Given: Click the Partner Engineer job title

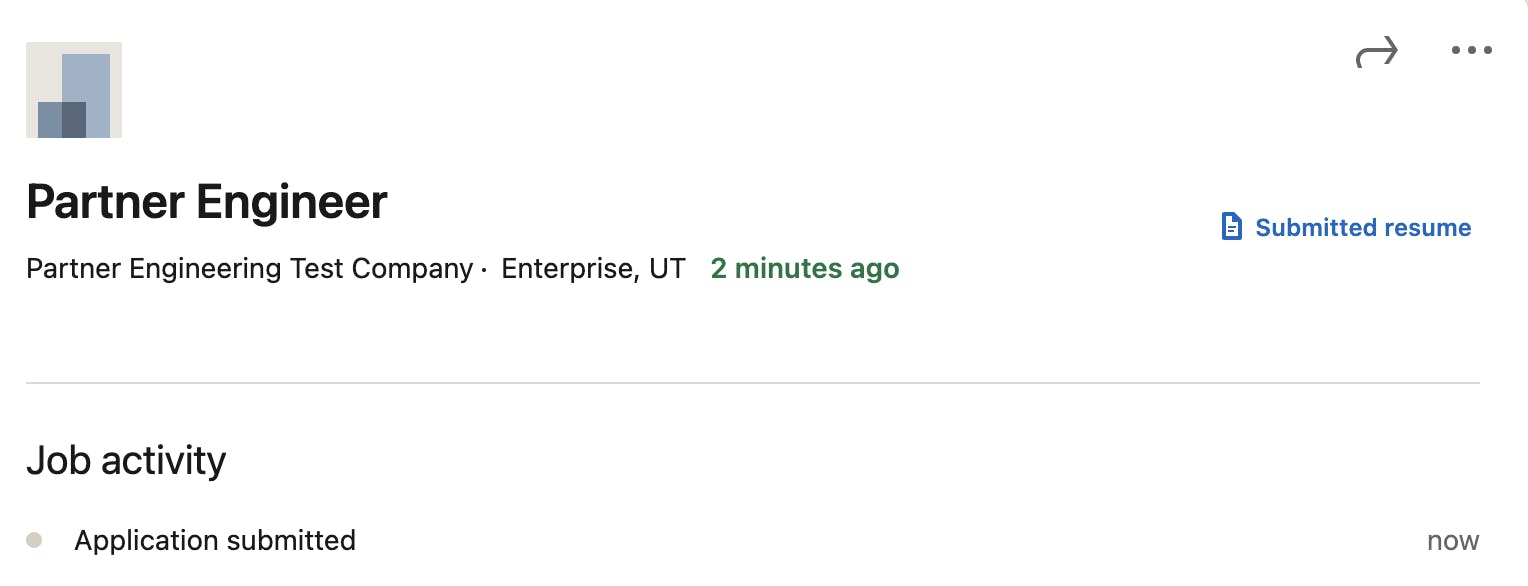Looking at the screenshot, I should click(206, 201).
